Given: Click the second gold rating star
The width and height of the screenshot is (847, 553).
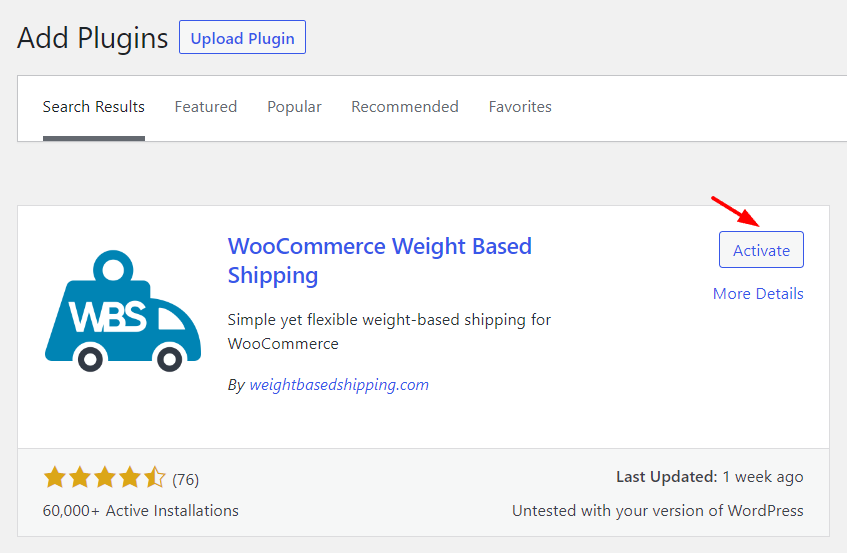Looking at the screenshot, I should 80,478.
